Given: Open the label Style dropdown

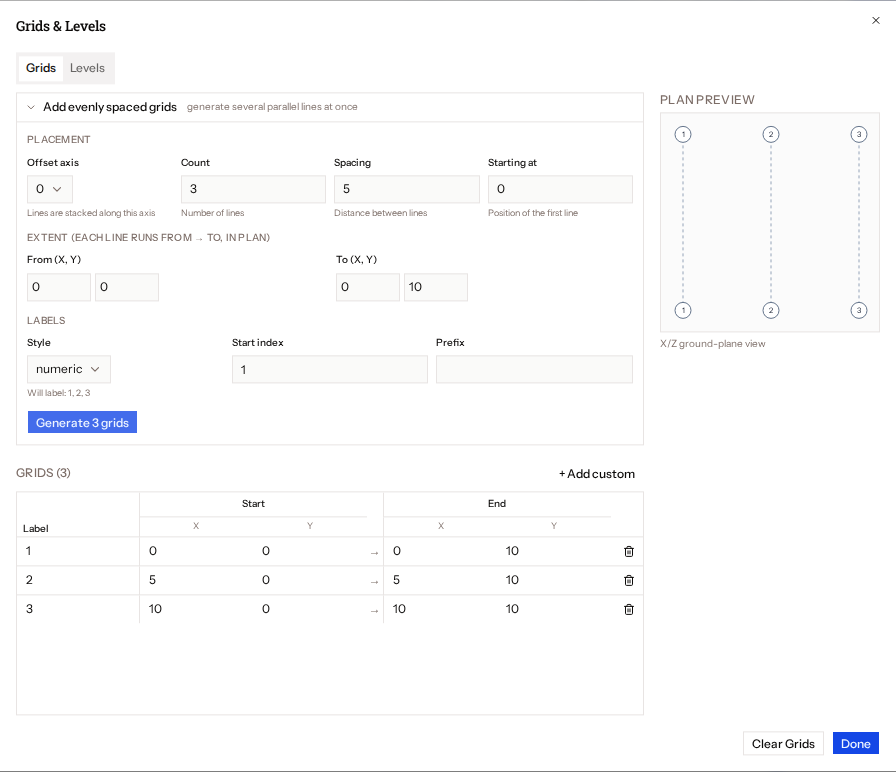Looking at the screenshot, I should click(69, 369).
